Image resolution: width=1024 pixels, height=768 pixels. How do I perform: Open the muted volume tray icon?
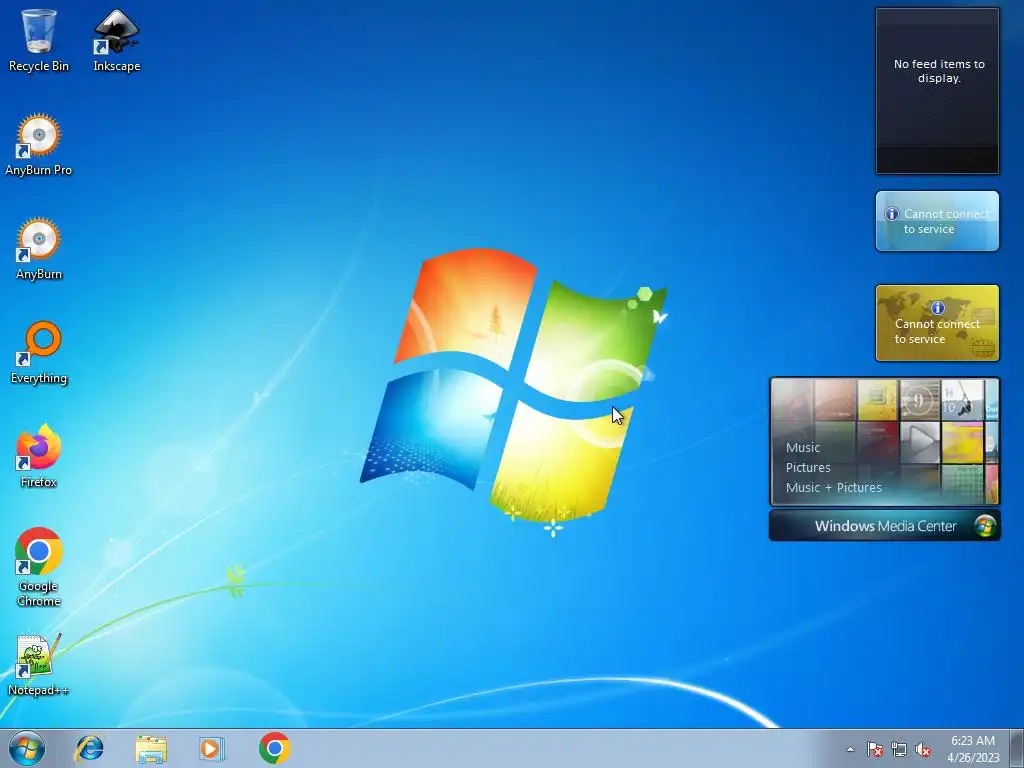pos(923,749)
